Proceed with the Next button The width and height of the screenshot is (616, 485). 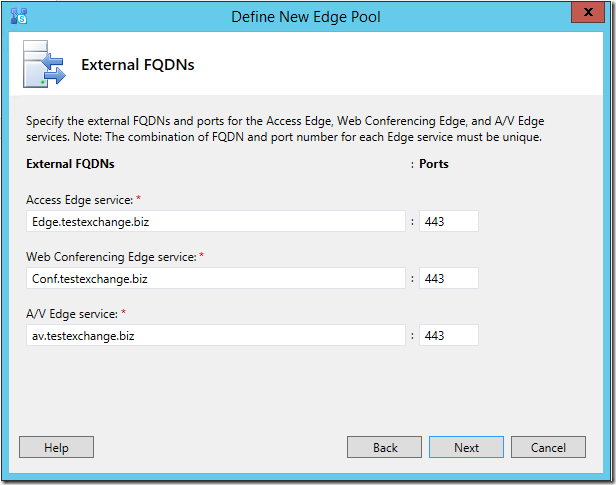[x=466, y=447]
